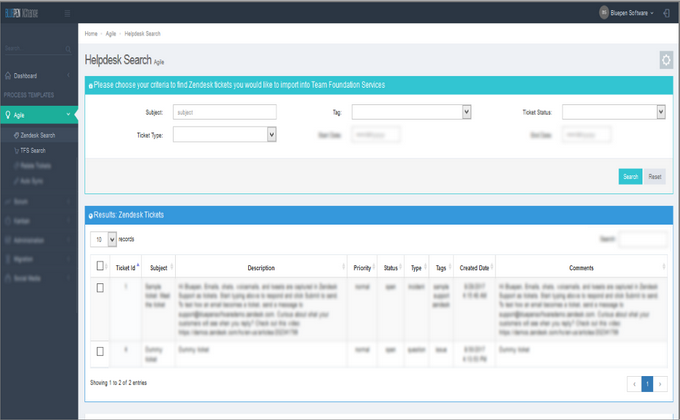
Task: Go to next results page arrow
Action: [660, 384]
